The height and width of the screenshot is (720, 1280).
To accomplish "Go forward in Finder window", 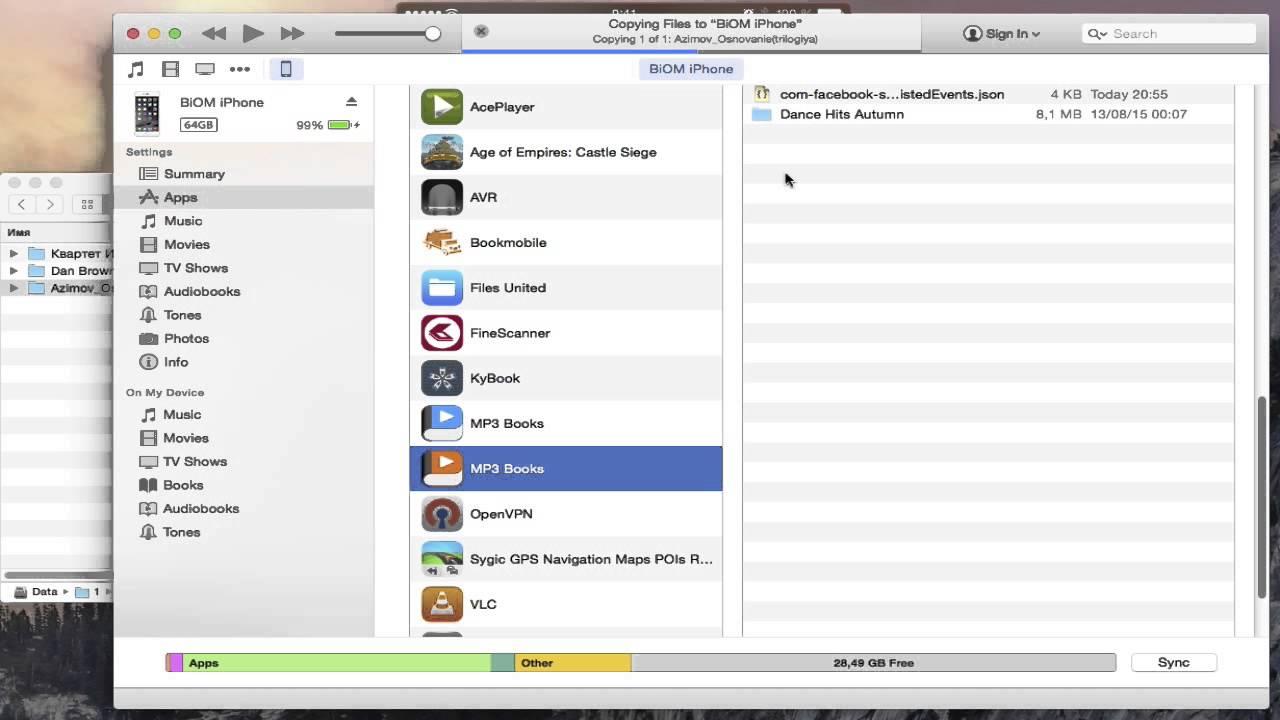I will pyautogui.click(x=50, y=204).
